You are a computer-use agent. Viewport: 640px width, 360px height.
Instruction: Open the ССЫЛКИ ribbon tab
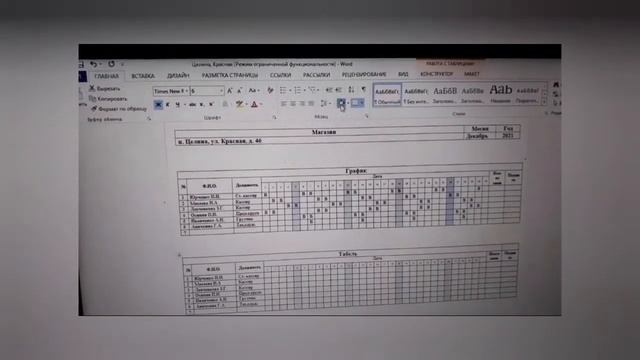coord(280,75)
